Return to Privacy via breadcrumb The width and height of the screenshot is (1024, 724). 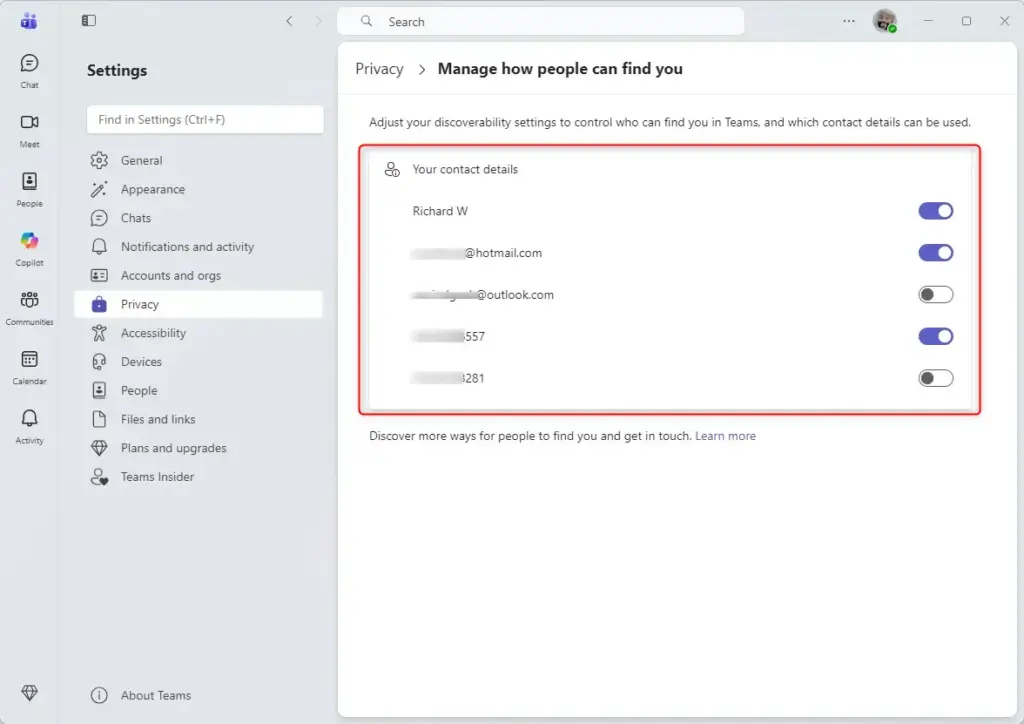pos(379,69)
